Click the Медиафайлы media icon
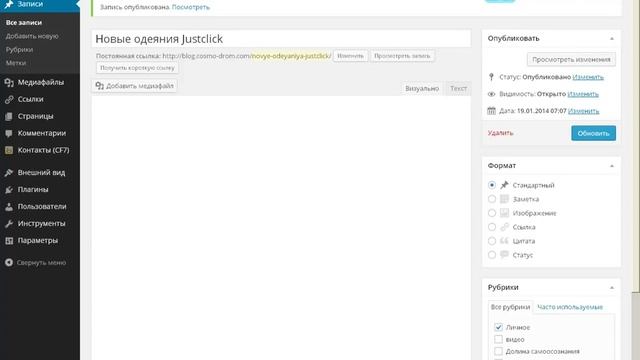640x360 pixels. coord(9,82)
